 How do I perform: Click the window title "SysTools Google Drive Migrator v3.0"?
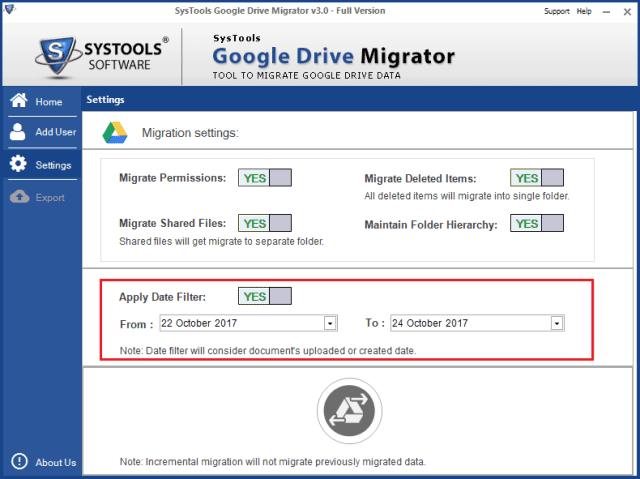[x=251, y=11]
